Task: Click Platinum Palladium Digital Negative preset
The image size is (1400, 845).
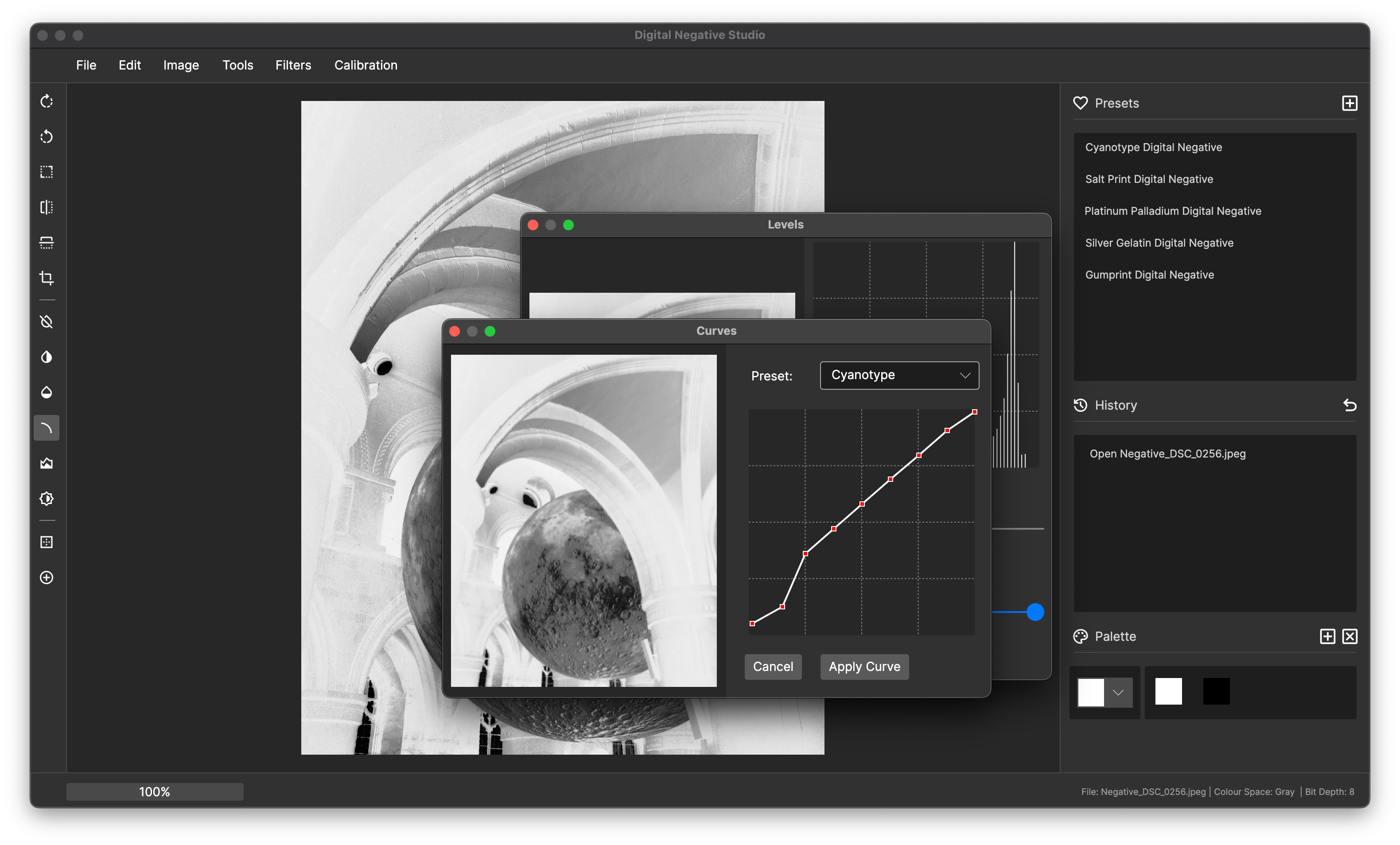Action: (1173, 210)
